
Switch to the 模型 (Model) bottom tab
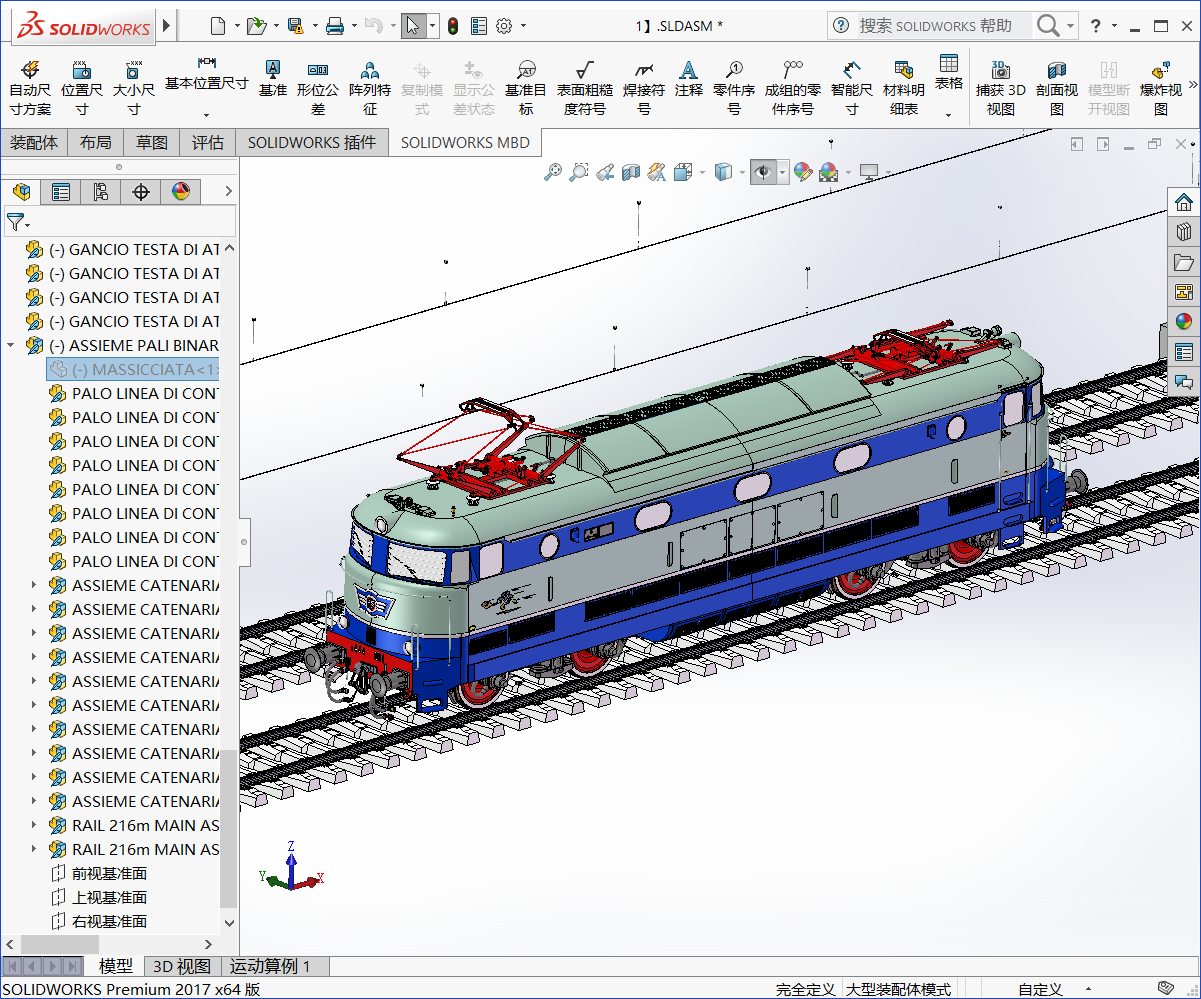(x=116, y=966)
